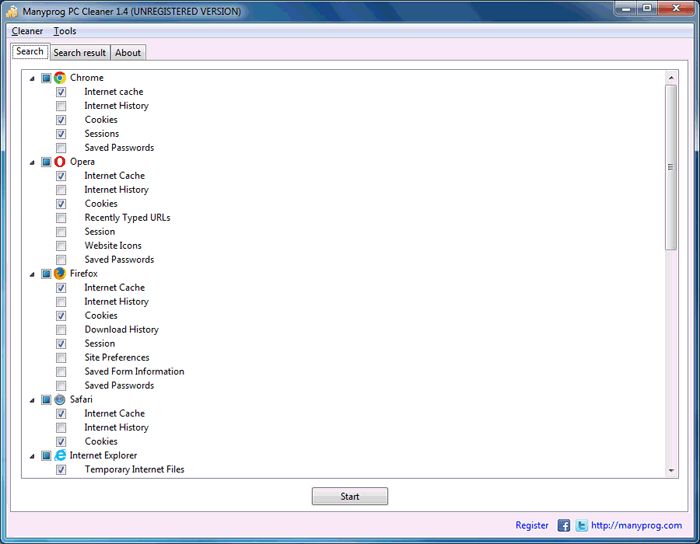Enable Opera Internet History
Image resolution: width=700 pixels, height=544 pixels.
pyautogui.click(x=61, y=190)
